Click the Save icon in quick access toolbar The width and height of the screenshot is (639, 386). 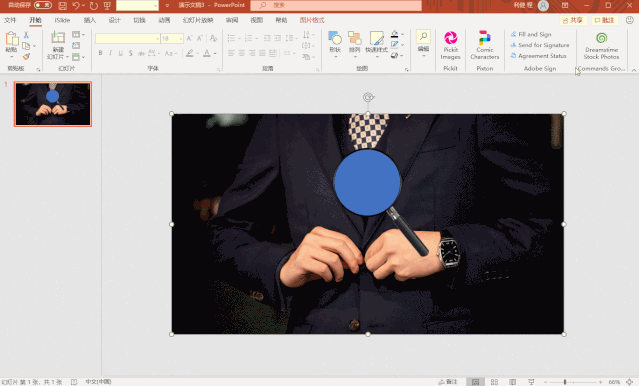[62, 6]
